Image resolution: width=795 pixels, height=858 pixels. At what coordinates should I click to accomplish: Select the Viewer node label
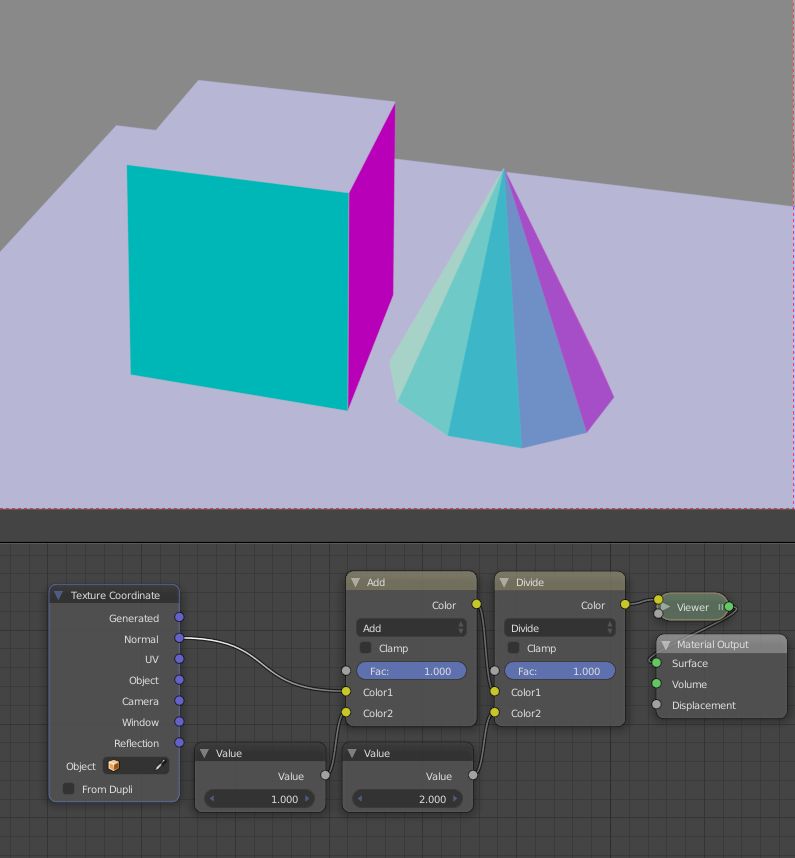pos(692,607)
